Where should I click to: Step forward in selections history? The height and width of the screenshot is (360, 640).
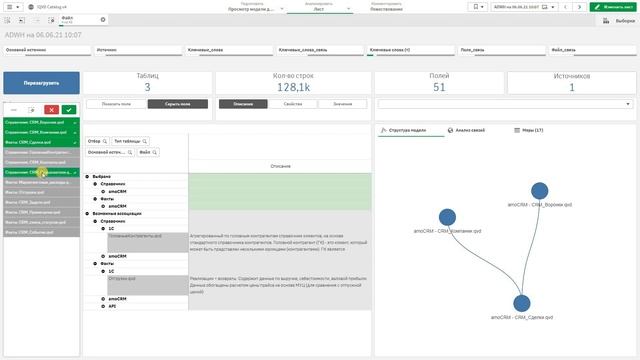click(x=37, y=20)
